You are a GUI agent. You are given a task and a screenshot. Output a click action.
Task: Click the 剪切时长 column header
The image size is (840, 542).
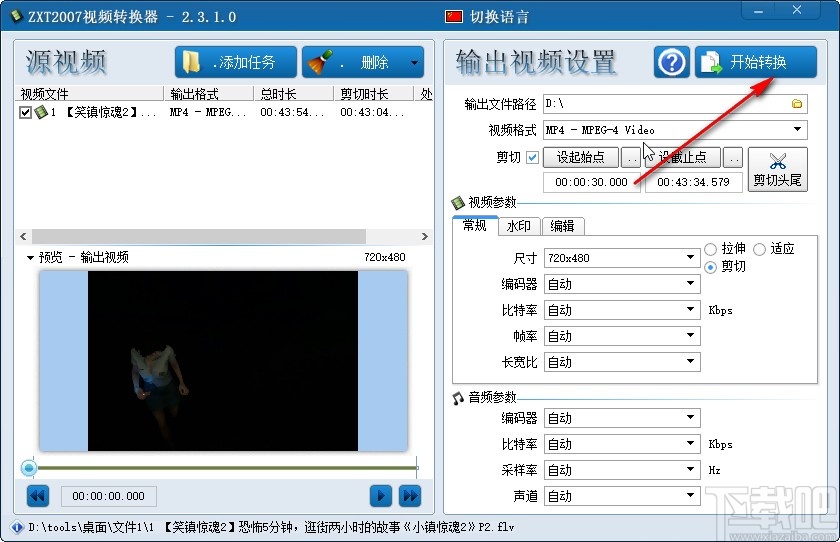374,94
